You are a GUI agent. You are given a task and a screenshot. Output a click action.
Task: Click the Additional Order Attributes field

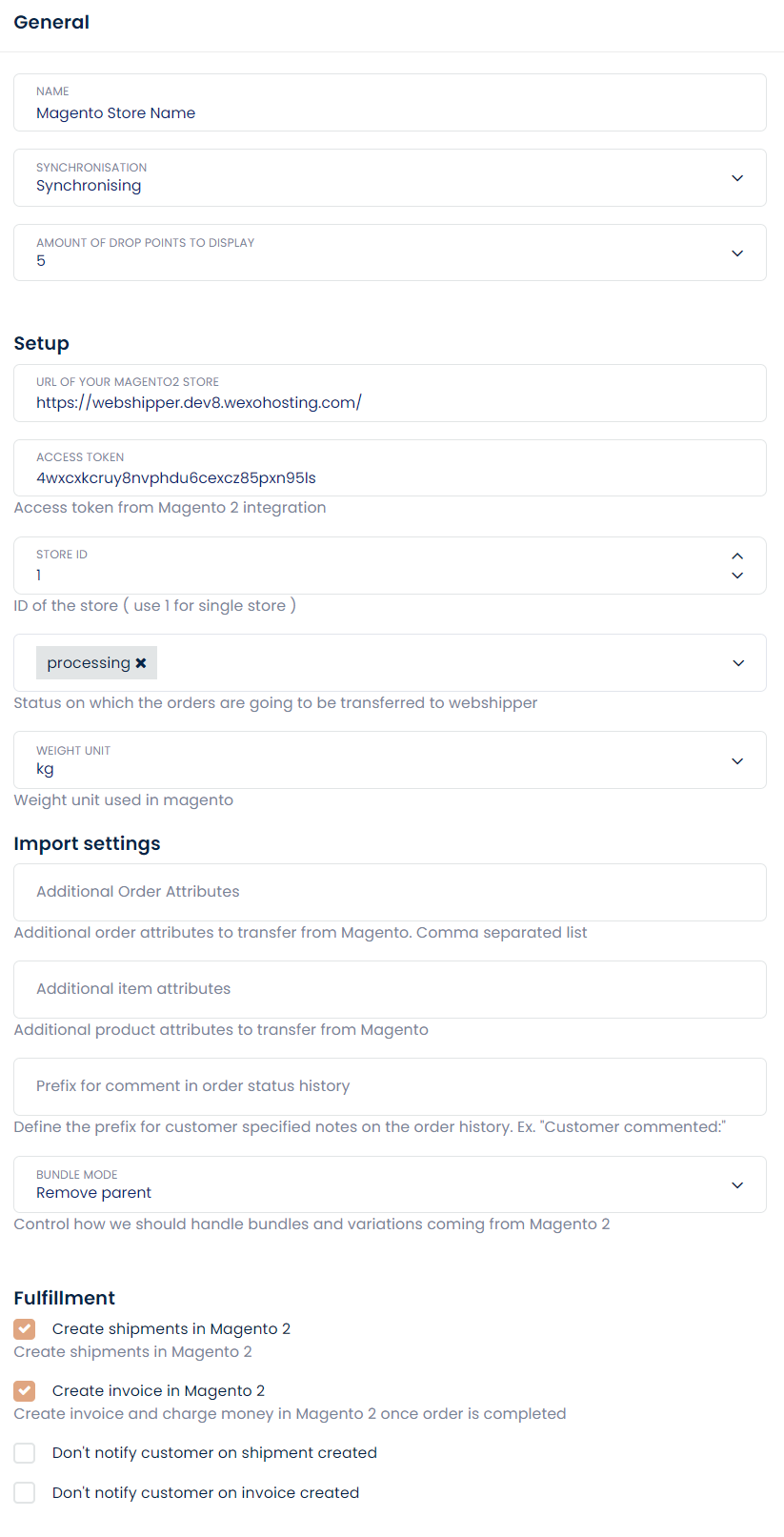381,892
